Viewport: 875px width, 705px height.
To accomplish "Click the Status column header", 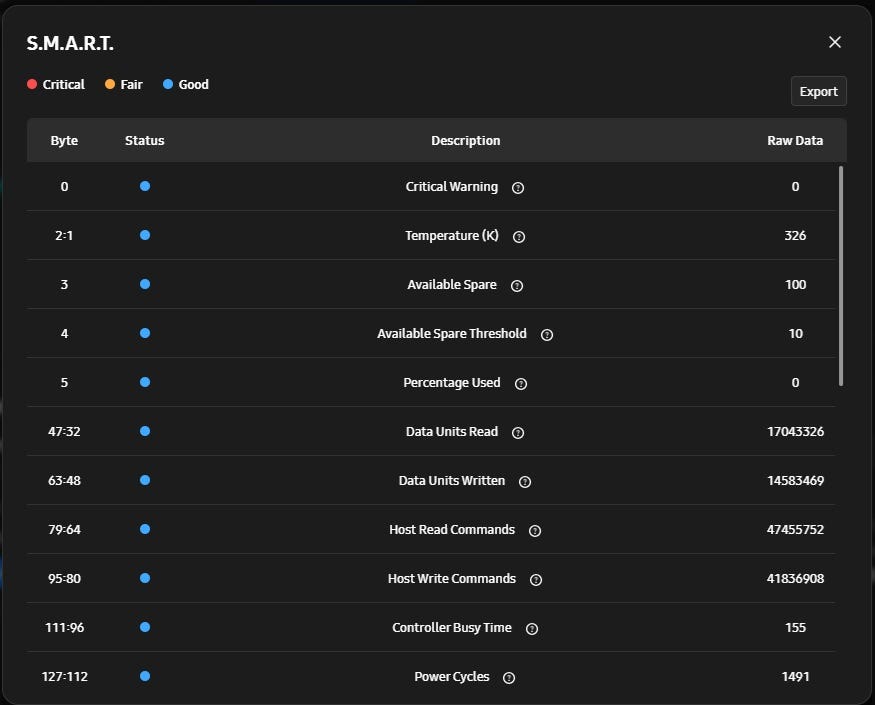I will 145,141.
